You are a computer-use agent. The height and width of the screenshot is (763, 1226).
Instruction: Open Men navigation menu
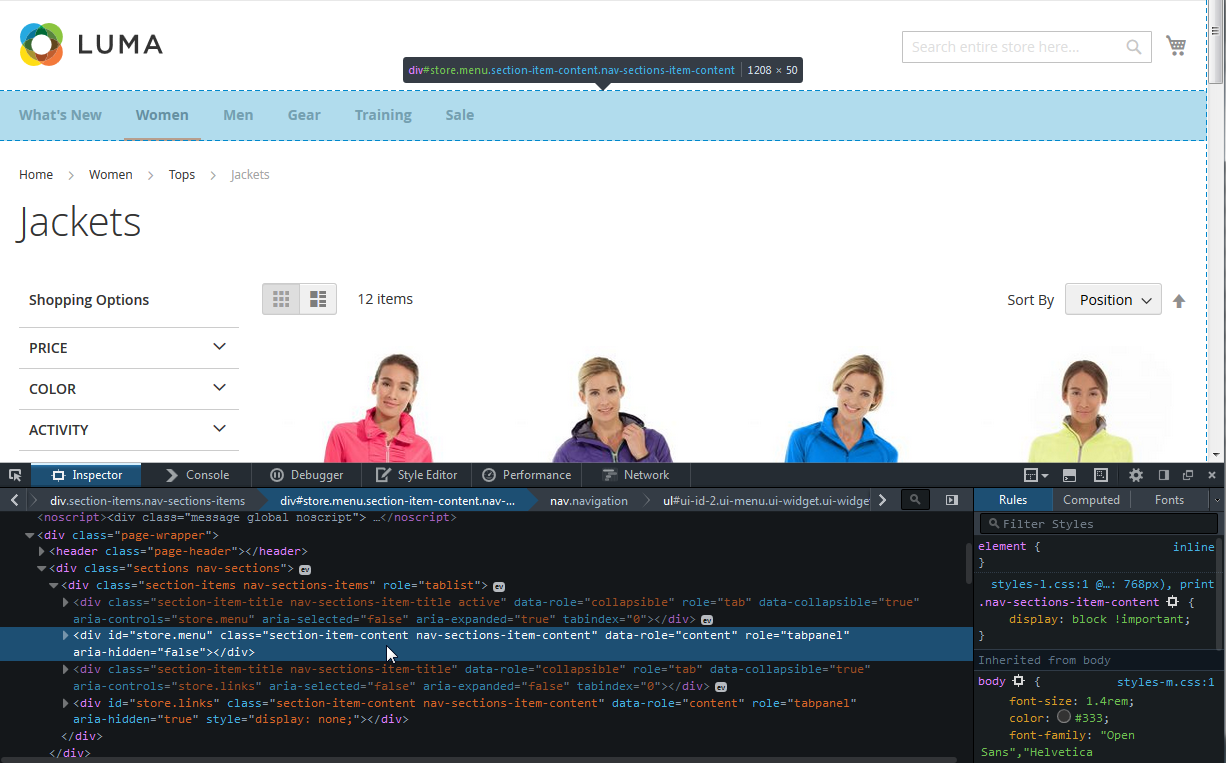click(238, 115)
